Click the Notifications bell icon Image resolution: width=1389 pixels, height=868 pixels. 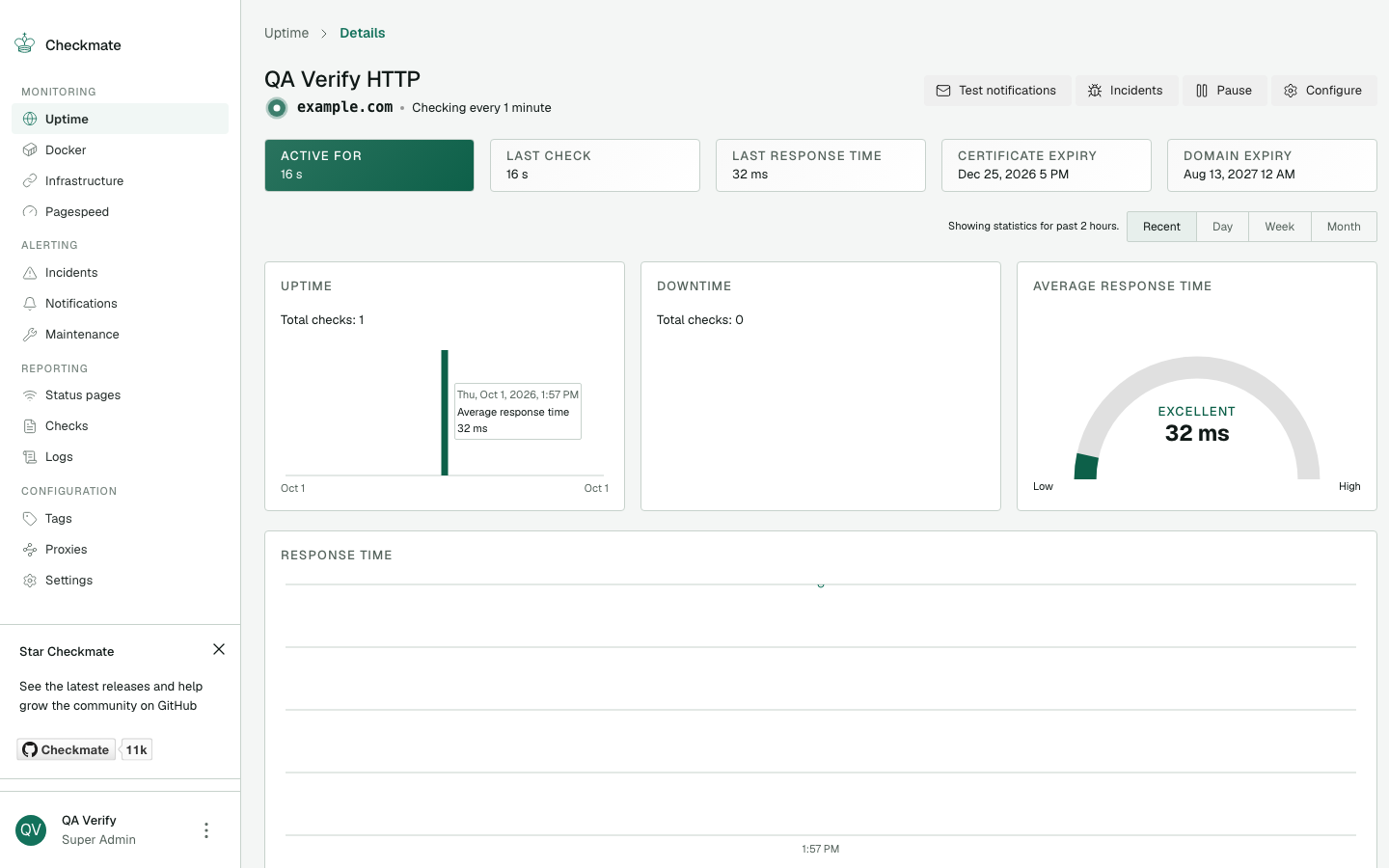pos(30,303)
